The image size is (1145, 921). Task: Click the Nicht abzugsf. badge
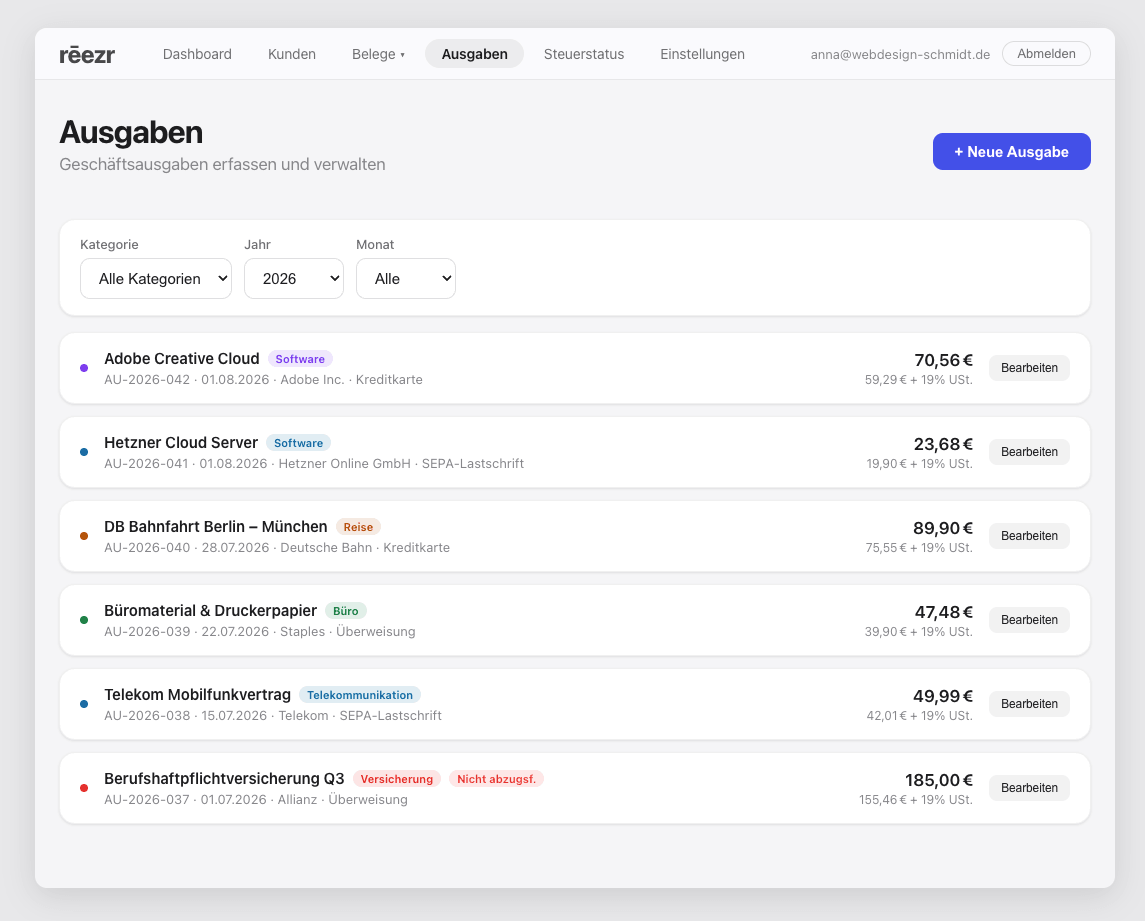(x=497, y=779)
